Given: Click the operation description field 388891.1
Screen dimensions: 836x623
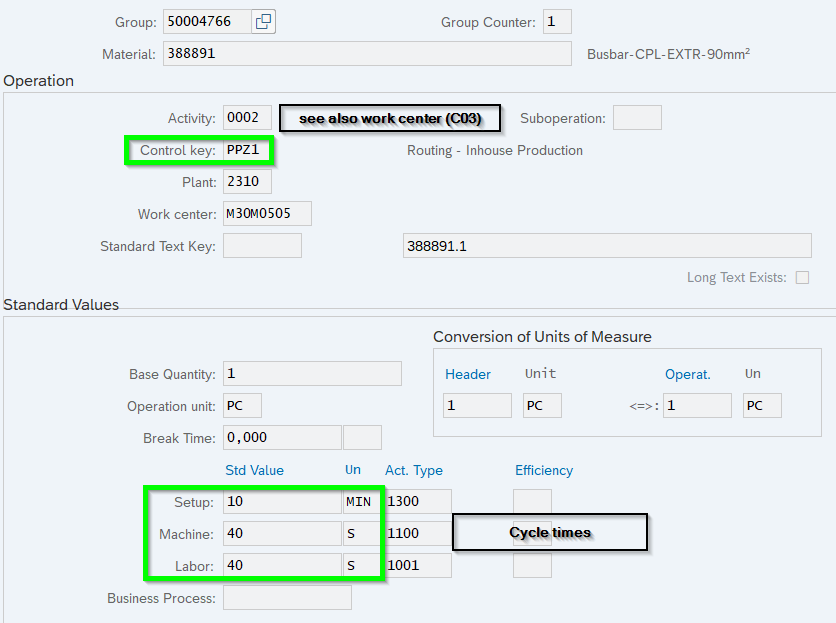Looking at the screenshot, I should (606, 246).
